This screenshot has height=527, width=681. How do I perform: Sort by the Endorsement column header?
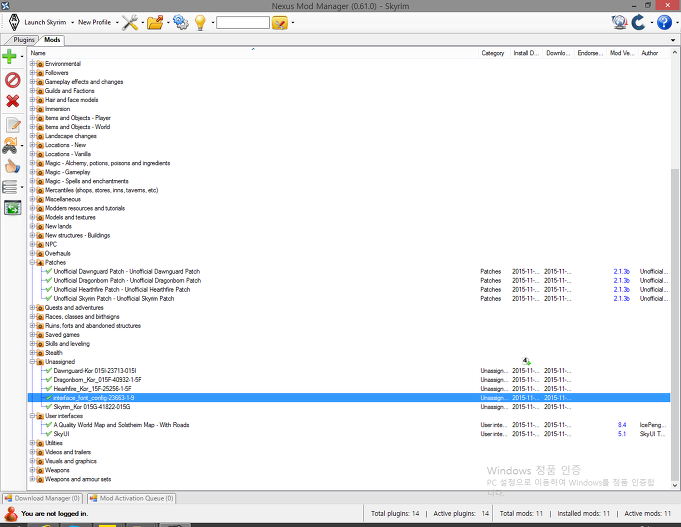coord(590,53)
